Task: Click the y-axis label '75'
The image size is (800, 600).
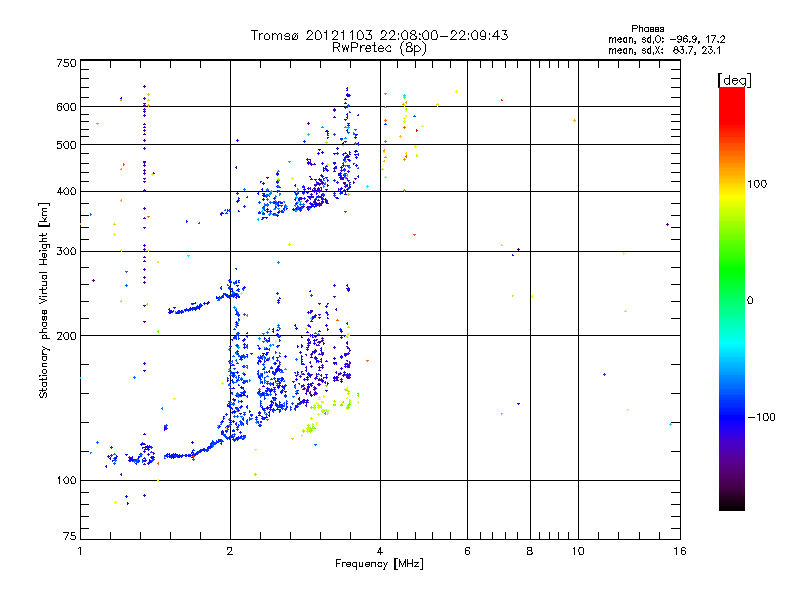Action: [x=70, y=536]
